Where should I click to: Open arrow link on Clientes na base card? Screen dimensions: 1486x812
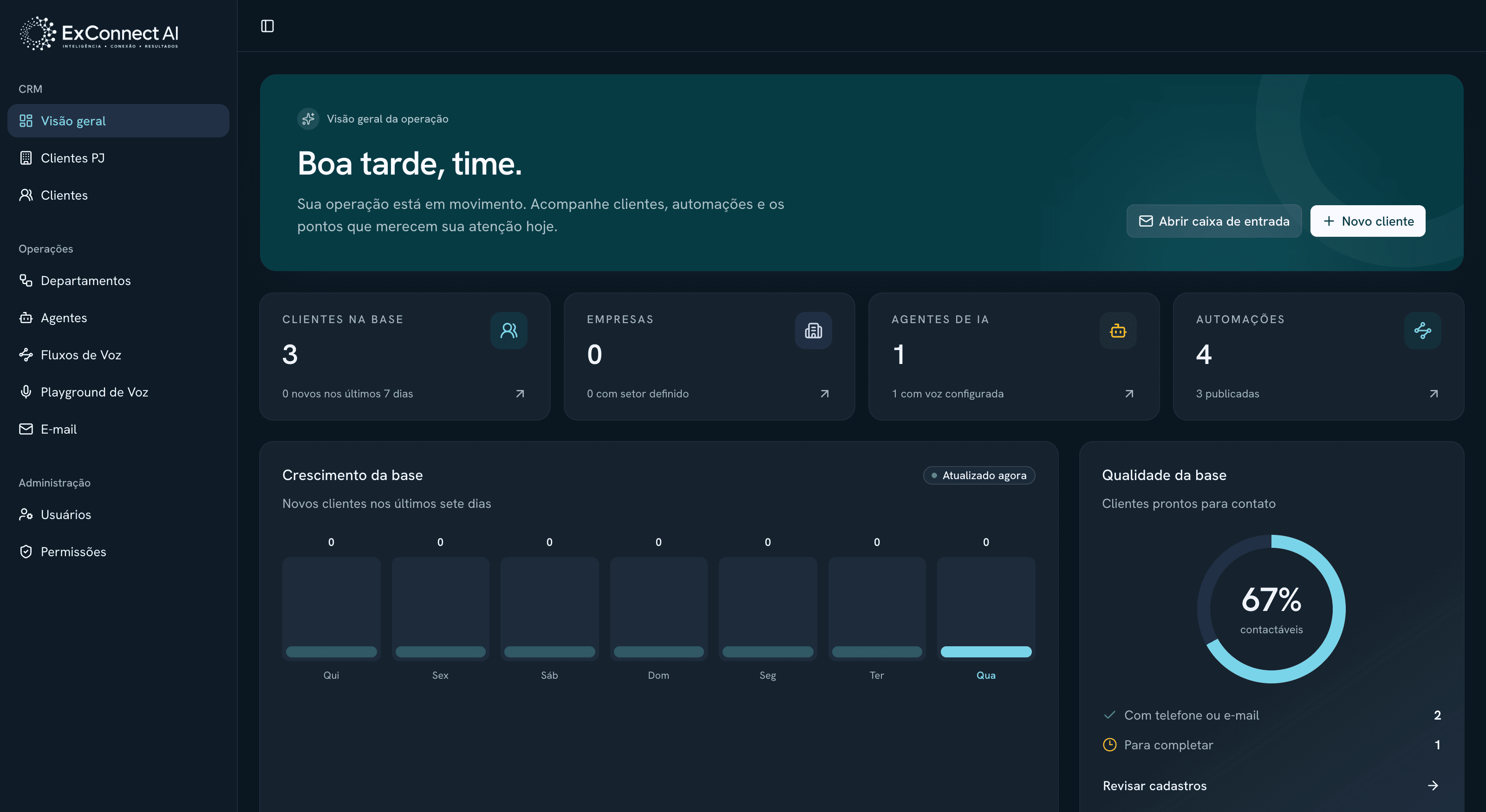point(520,394)
